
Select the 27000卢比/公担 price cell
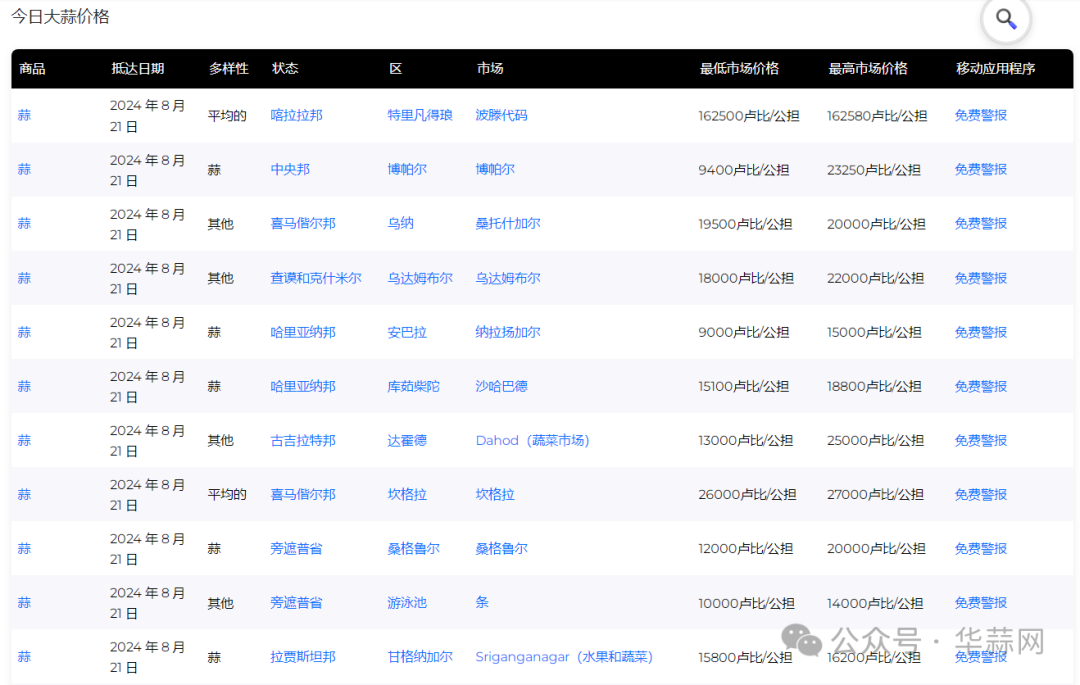(875, 494)
